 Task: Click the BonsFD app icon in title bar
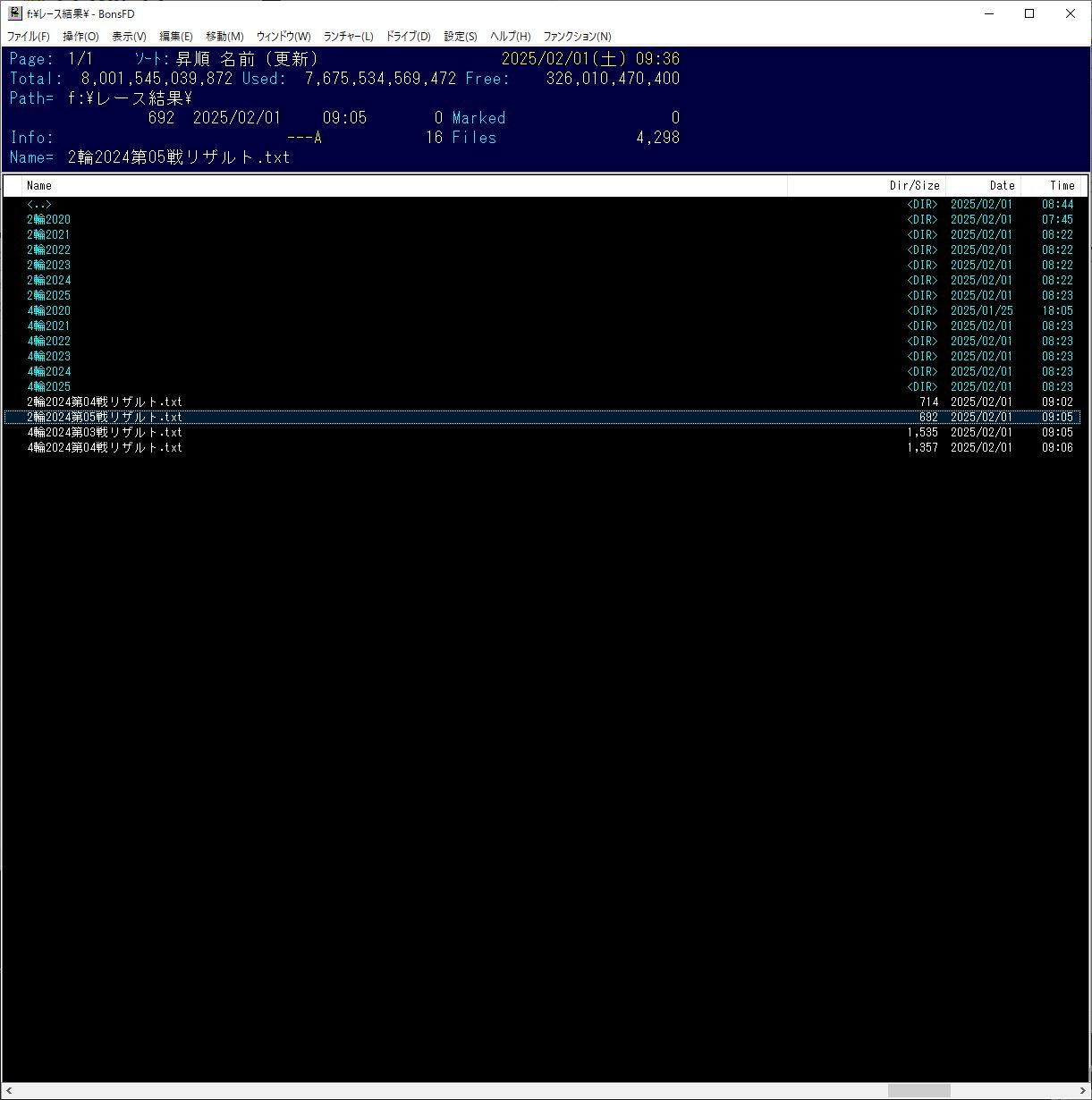[x=14, y=13]
